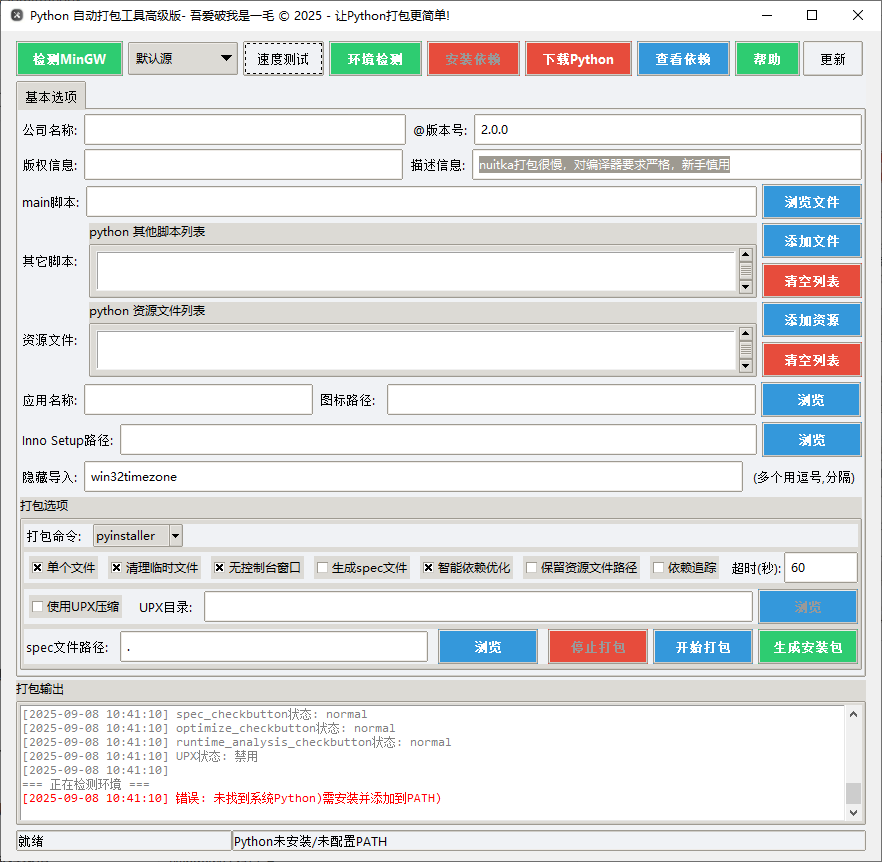Focus the 图标路径 input field
This screenshot has width=882, height=862.
tap(571, 399)
